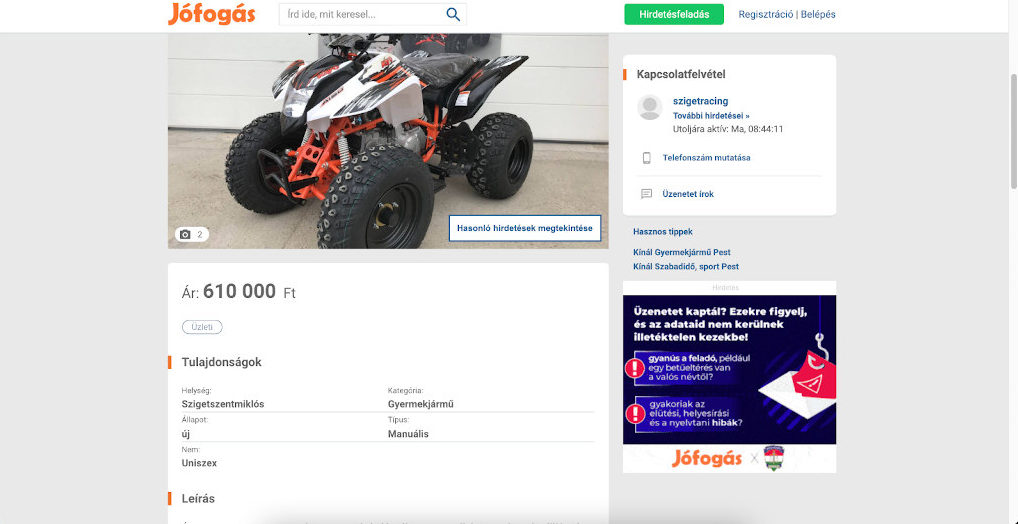Image resolution: width=1018 pixels, height=524 pixels.
Task: Click the seller avatar icon
Action: coord(650,107)
